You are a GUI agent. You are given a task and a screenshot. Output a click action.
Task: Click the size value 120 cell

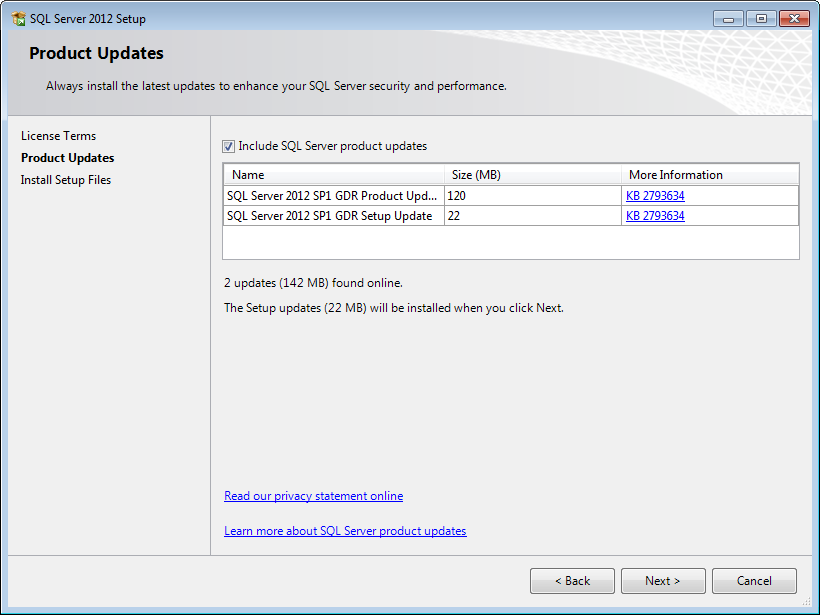coord(533,196)
